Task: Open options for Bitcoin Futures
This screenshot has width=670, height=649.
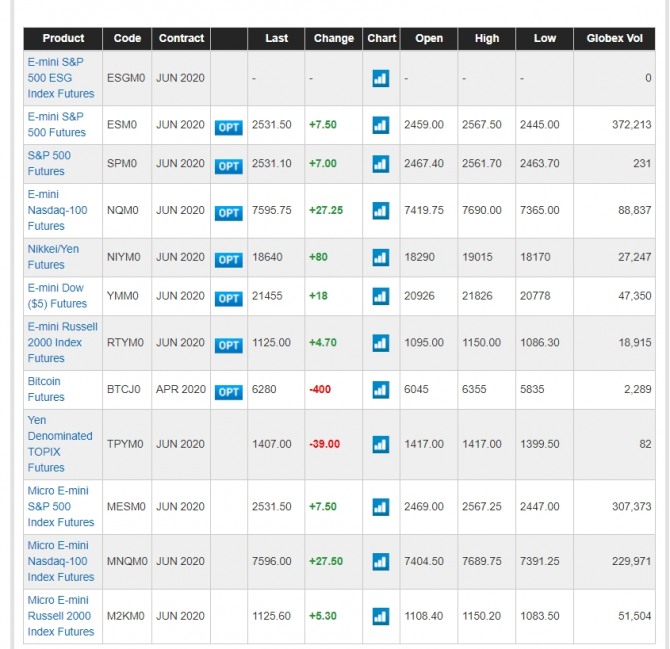Action: pos(229,392)
